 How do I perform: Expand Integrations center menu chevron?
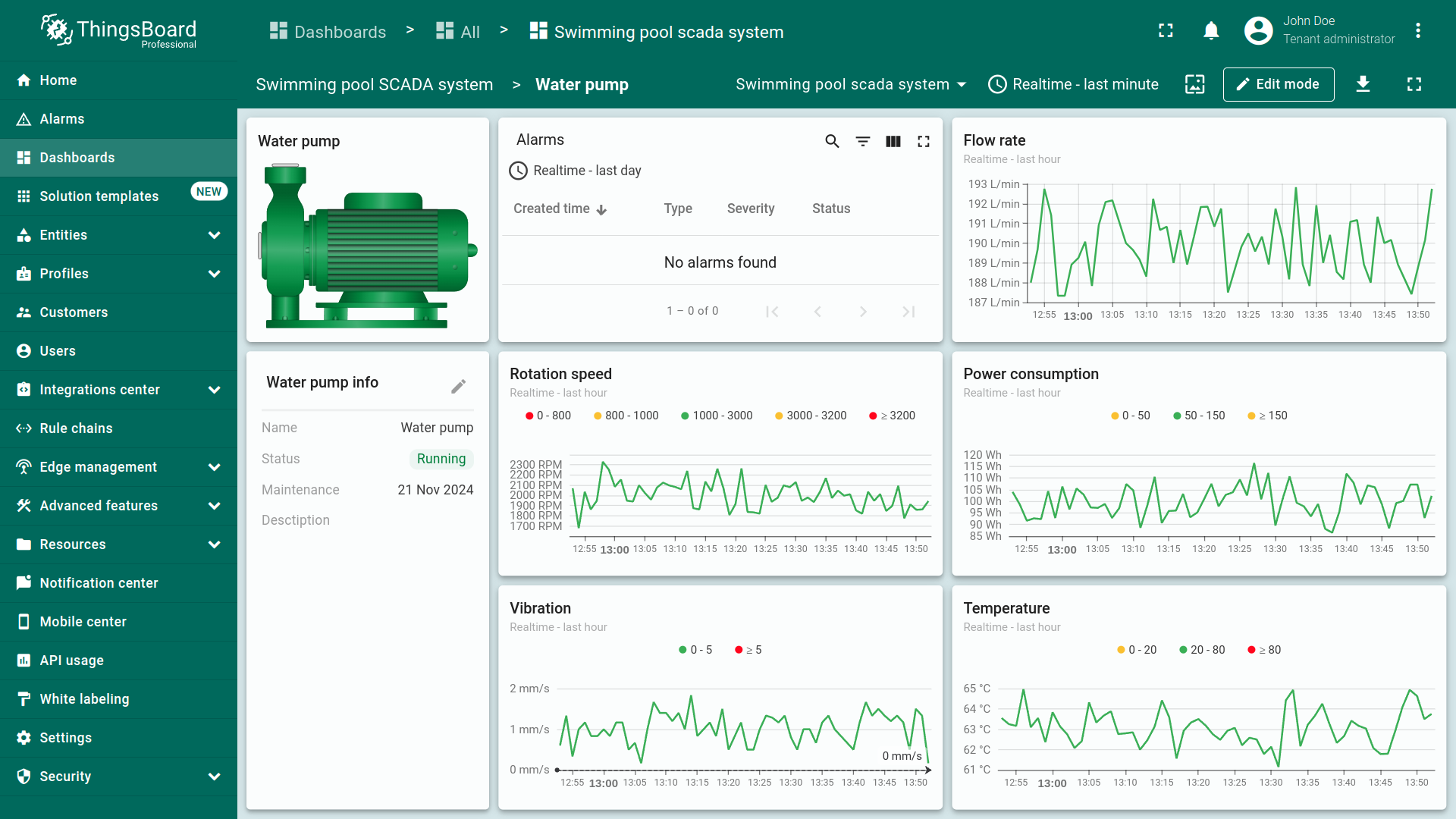tap(214, 390)
